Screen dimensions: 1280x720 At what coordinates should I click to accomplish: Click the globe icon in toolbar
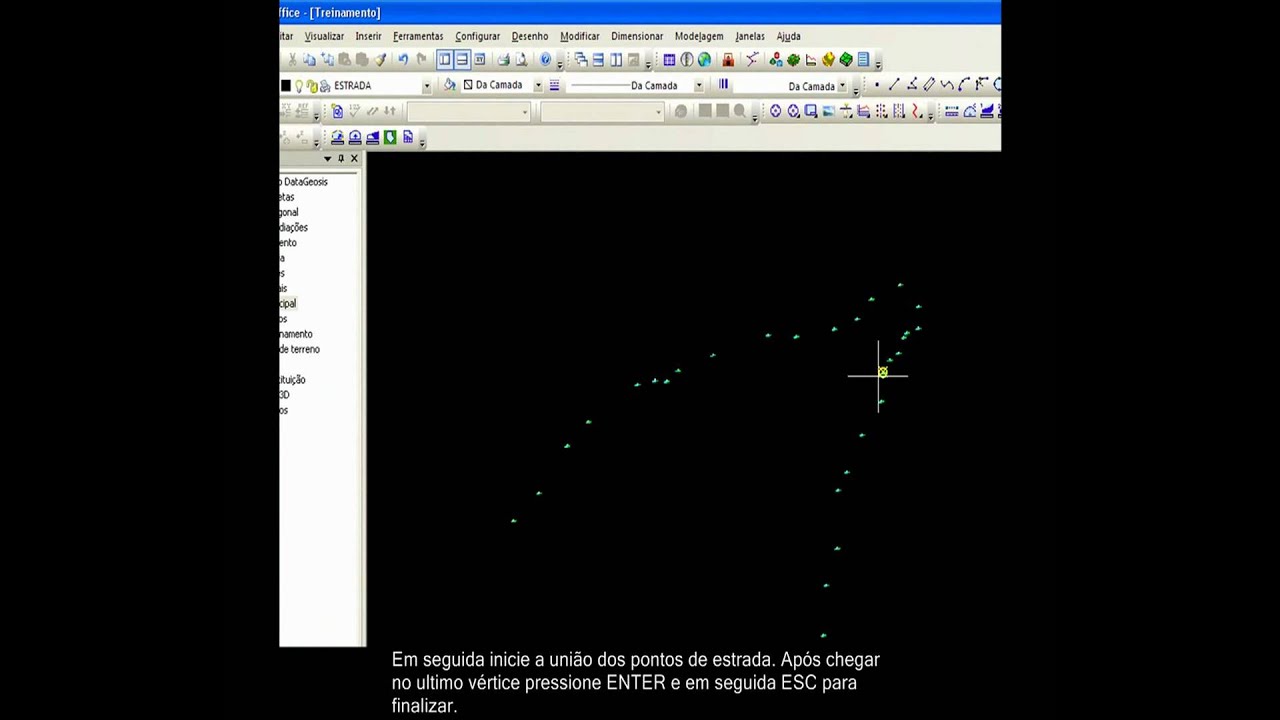[704, 59]
